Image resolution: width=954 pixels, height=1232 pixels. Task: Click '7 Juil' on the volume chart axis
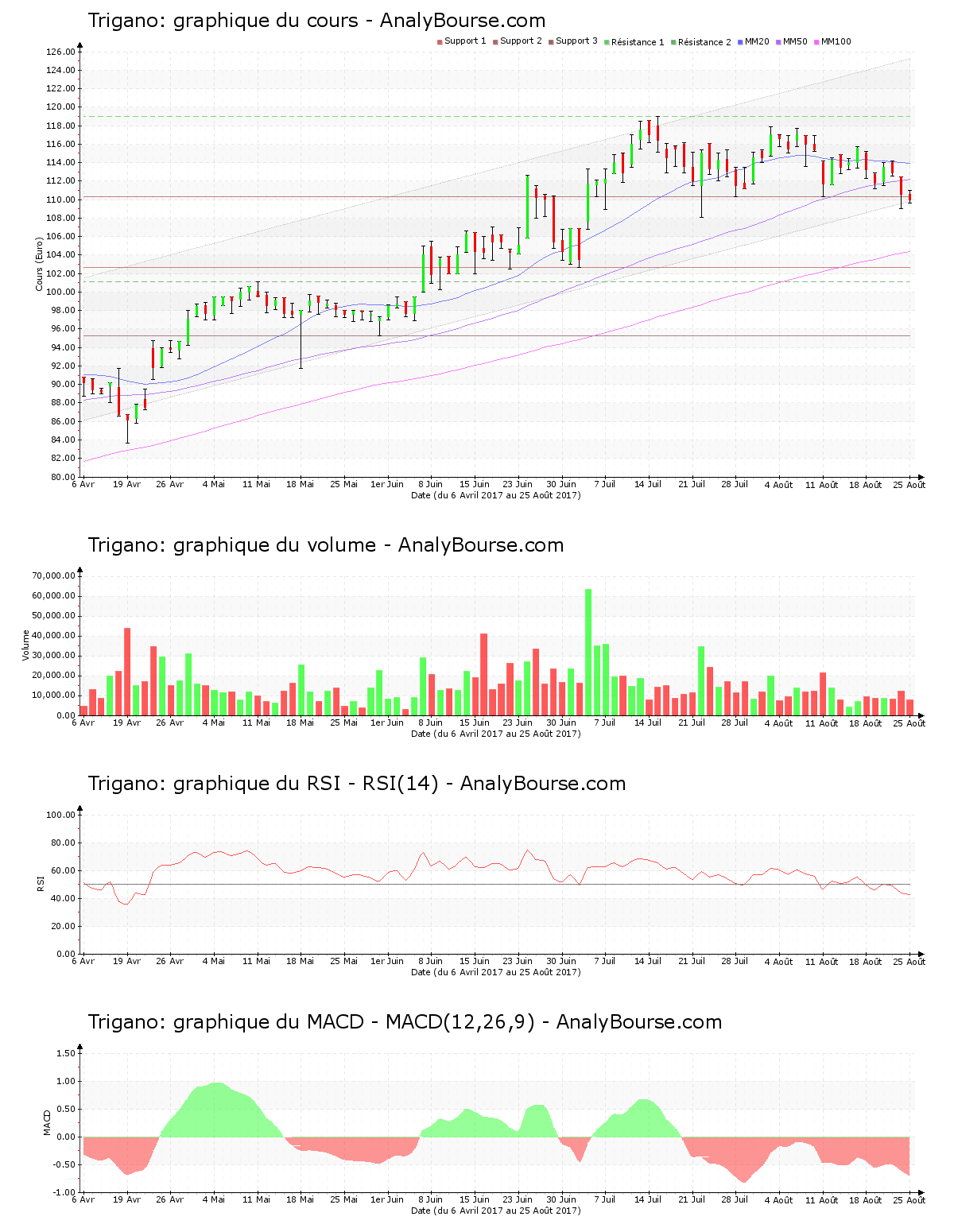pos(604,723)
